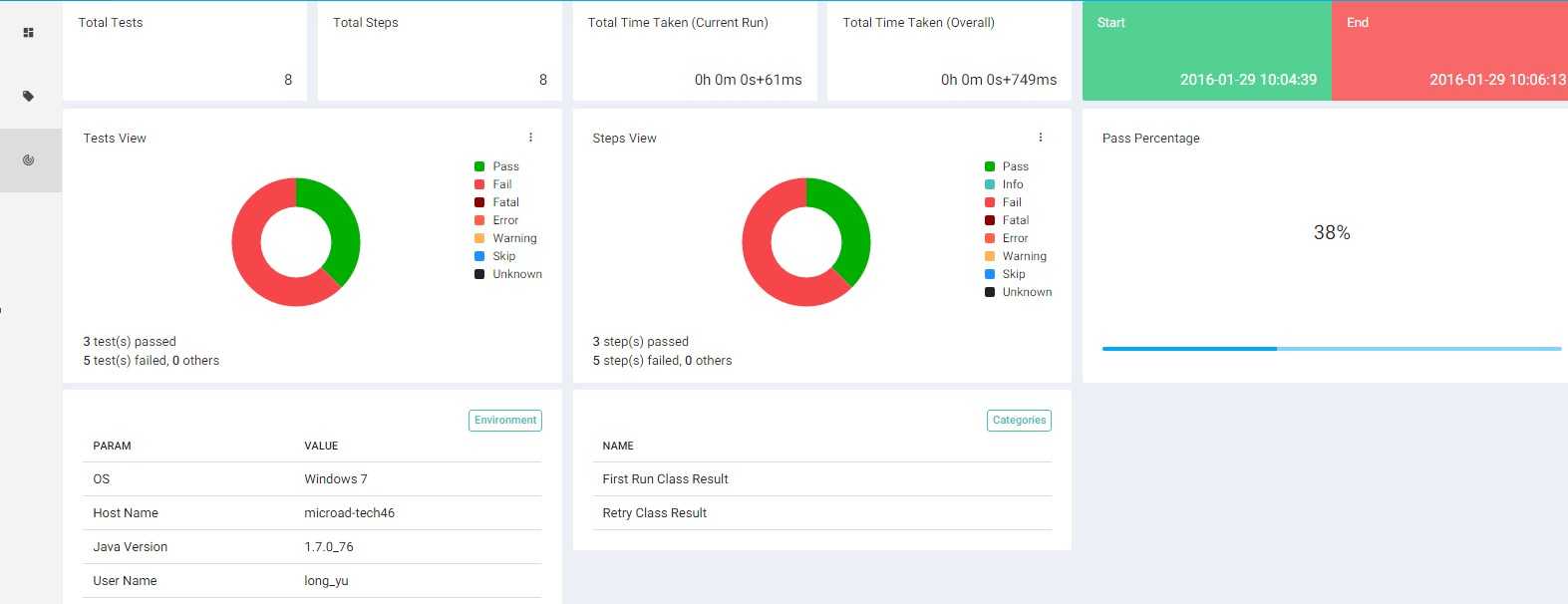Toggle Warning legend in Tests View chart
1568x604 pixels.
tap(505, 238)
